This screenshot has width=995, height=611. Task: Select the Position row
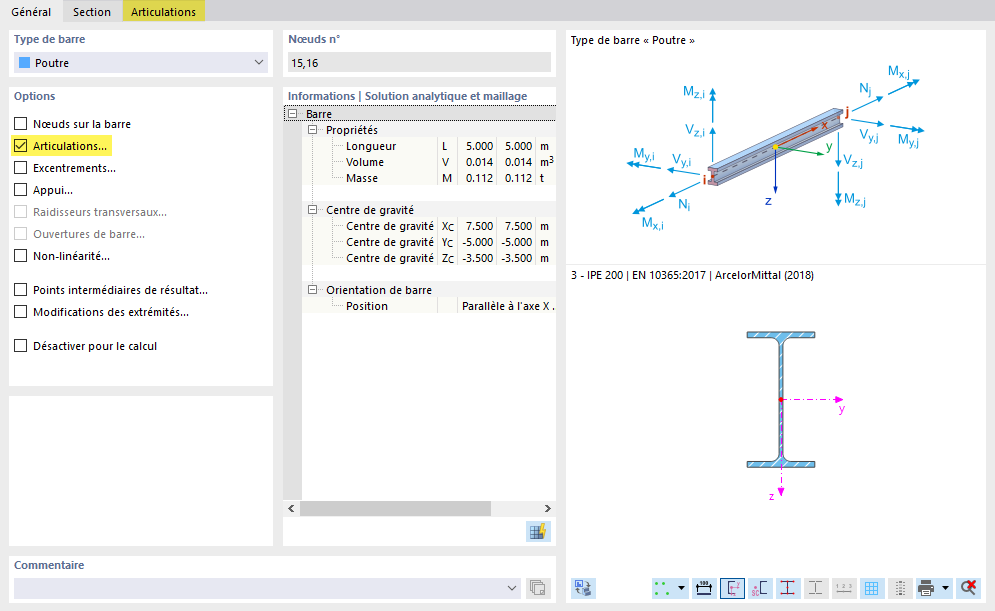[x=429, y=306]
